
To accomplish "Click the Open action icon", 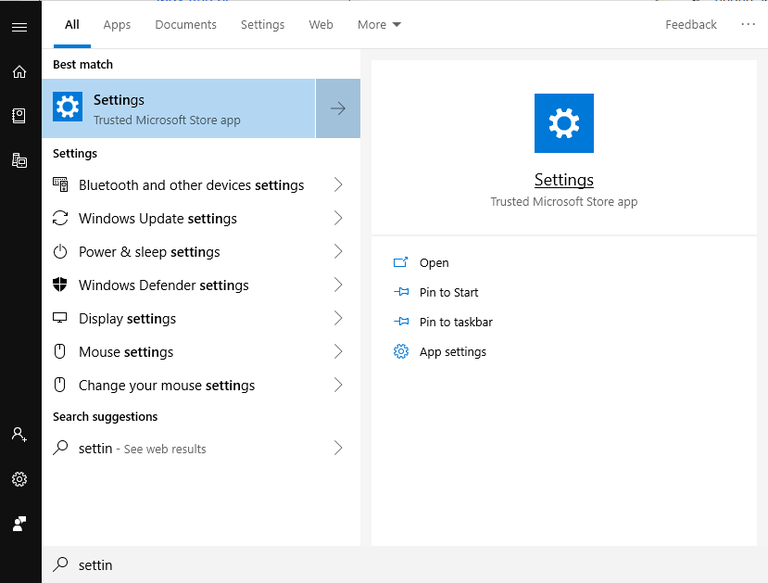I will (401, 263).
